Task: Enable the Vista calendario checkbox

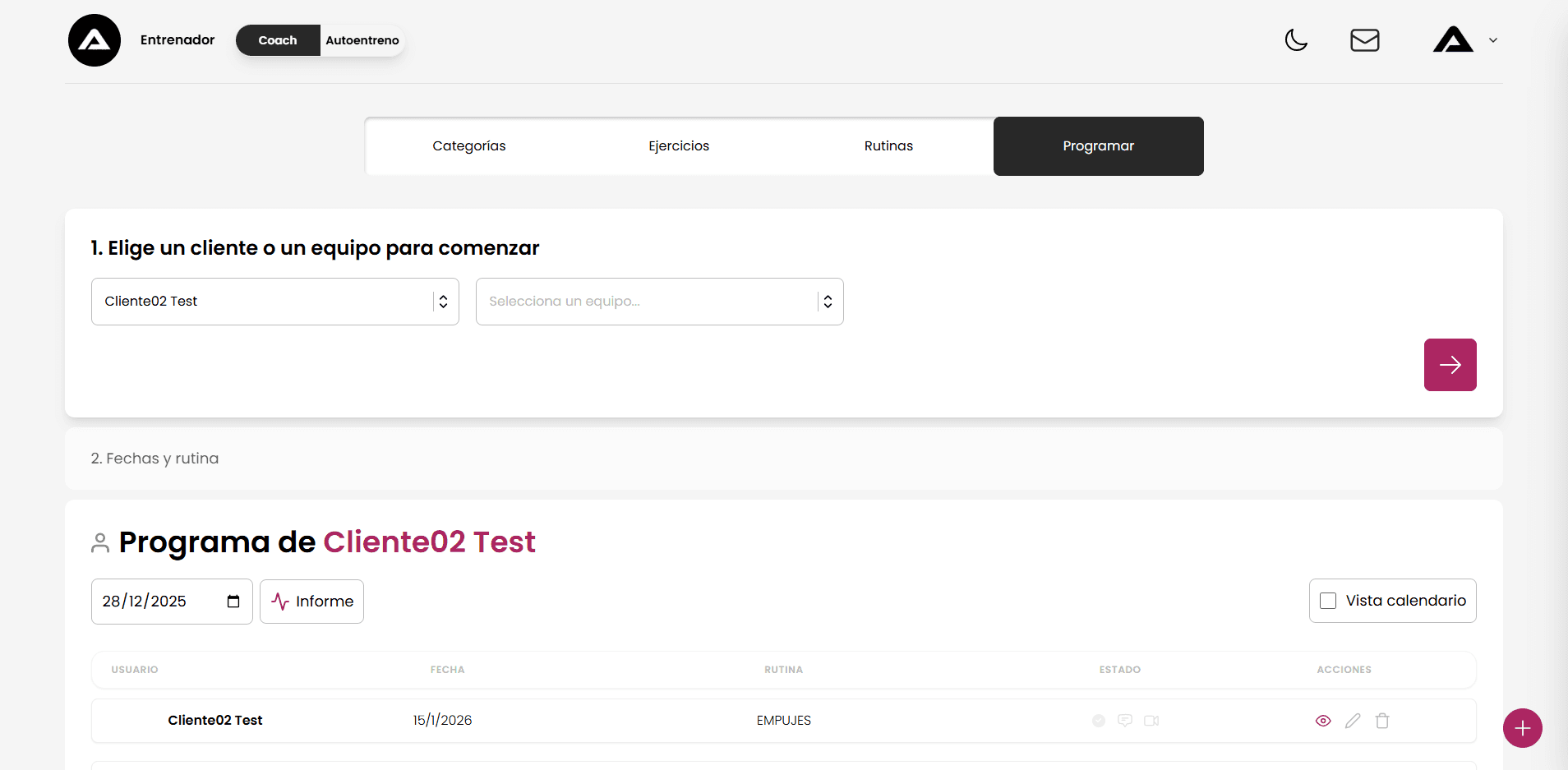Action: [1328, 601]
